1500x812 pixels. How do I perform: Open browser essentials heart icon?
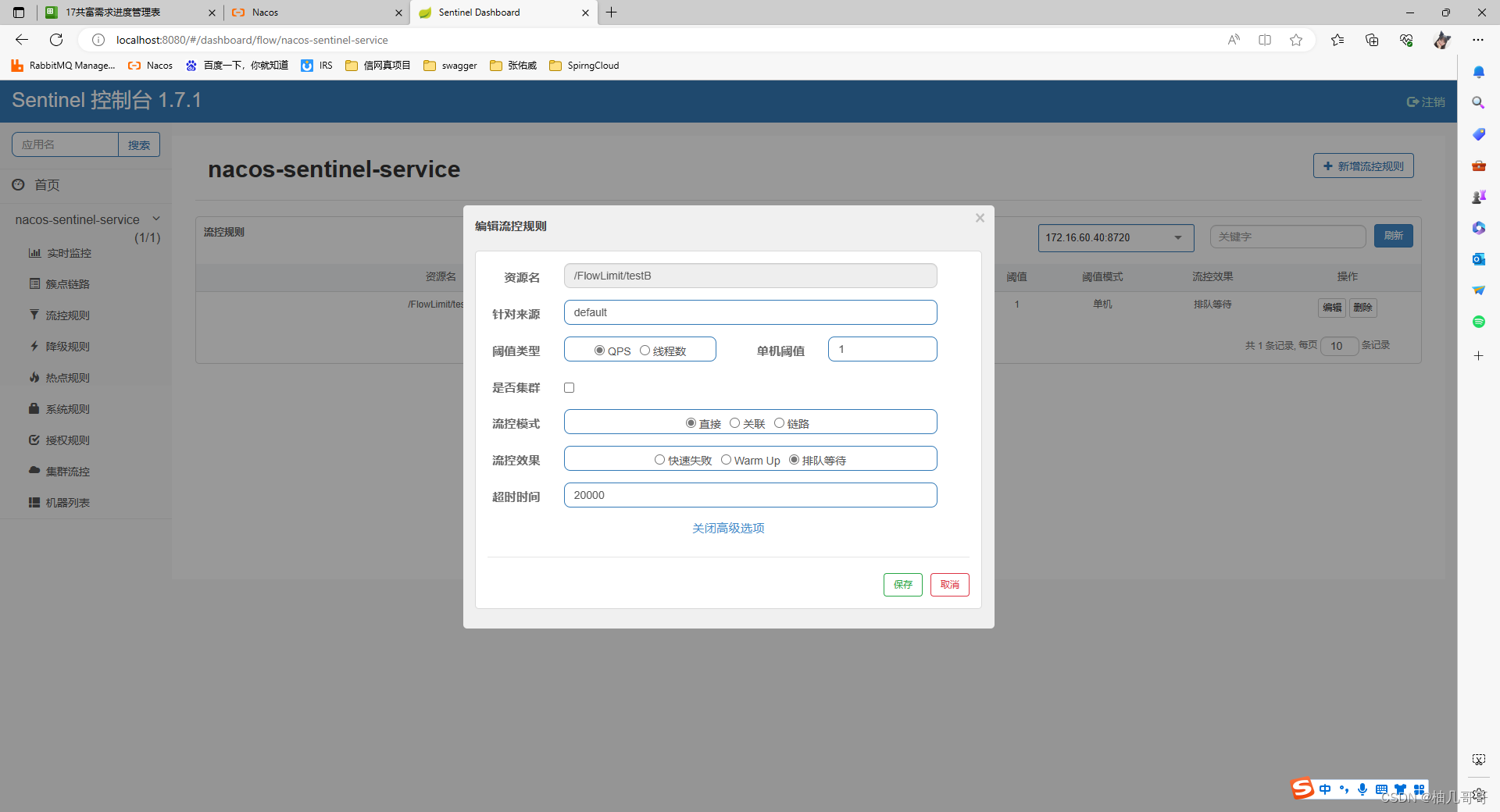point(1406,40)
